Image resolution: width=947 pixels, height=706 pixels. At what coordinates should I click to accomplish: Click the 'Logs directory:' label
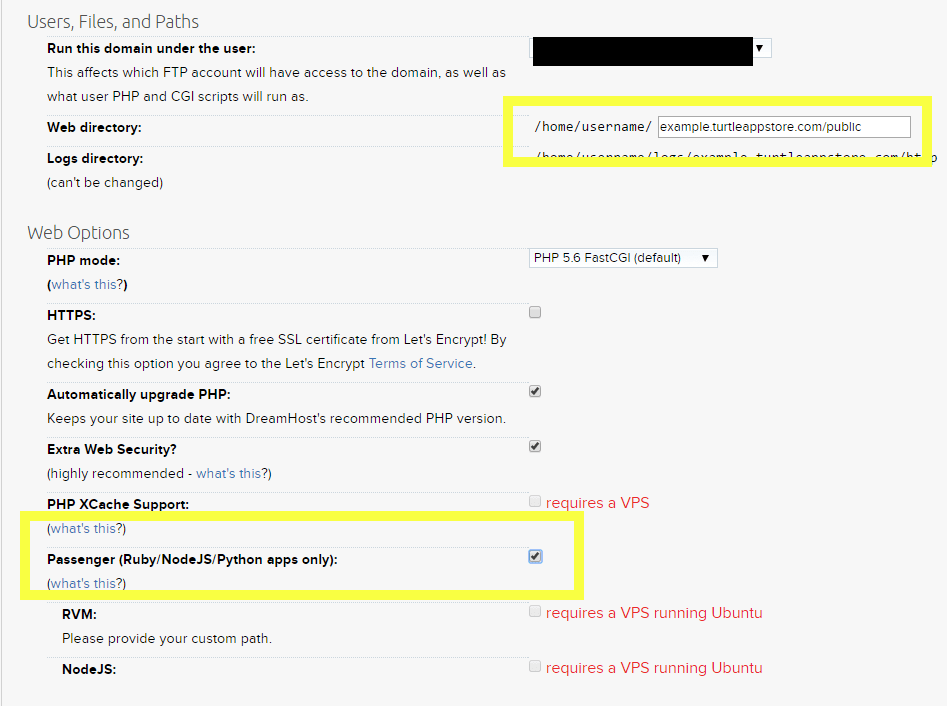tap(95, 158)
